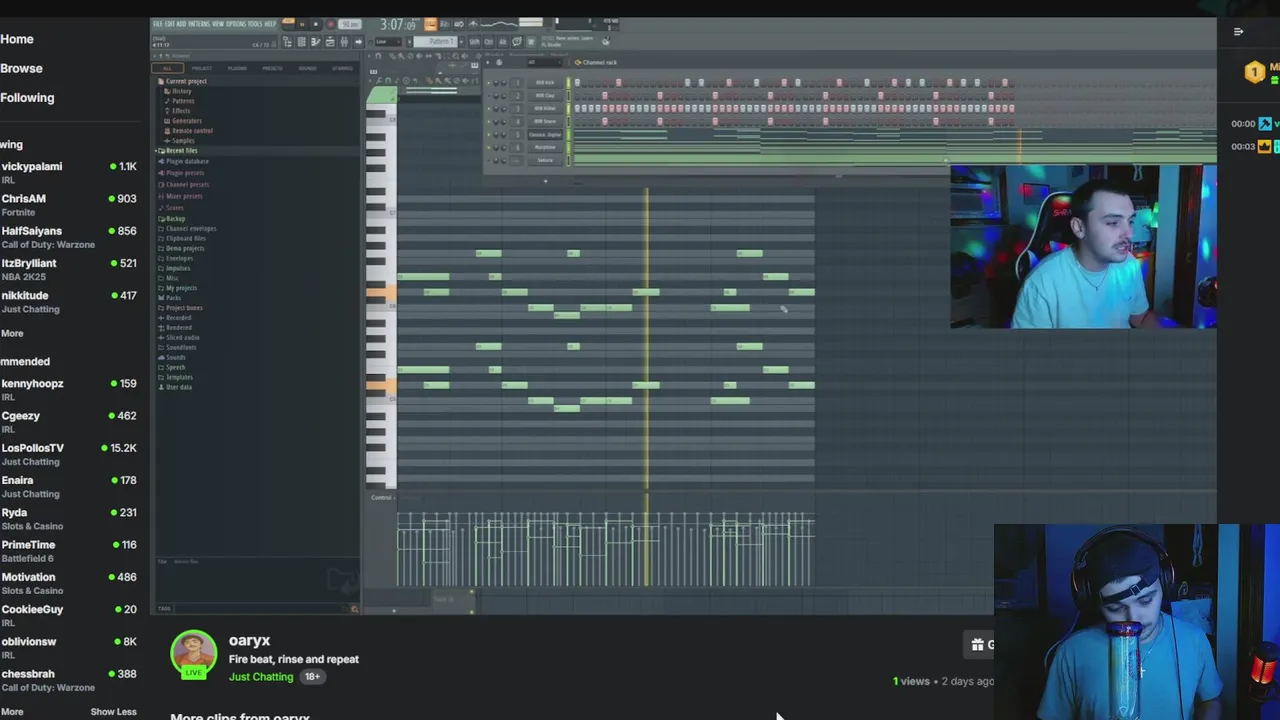Open the Scores entry in browser

(172, 208)
